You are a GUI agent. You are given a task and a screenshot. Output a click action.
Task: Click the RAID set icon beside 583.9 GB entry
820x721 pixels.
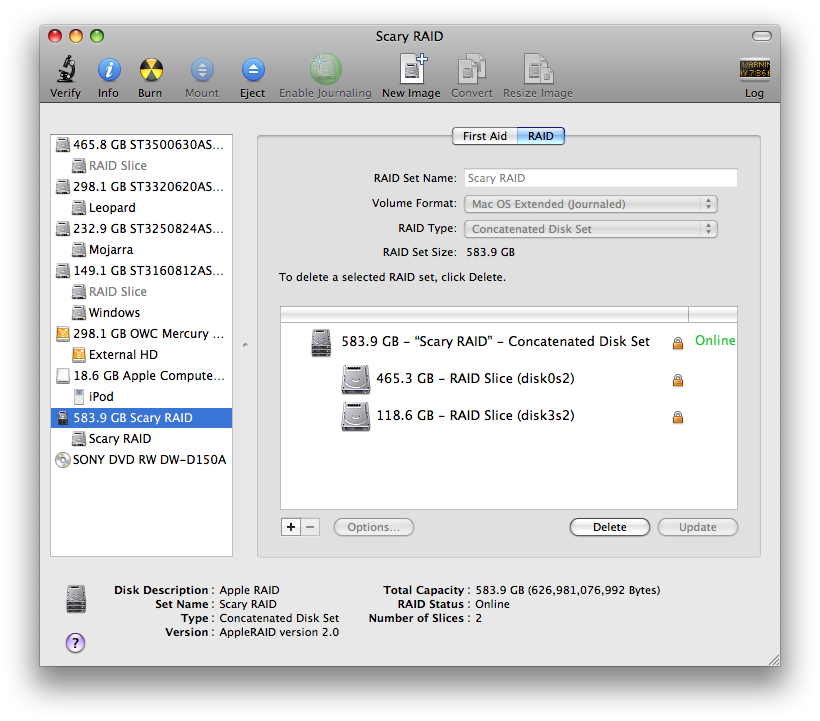321,342
